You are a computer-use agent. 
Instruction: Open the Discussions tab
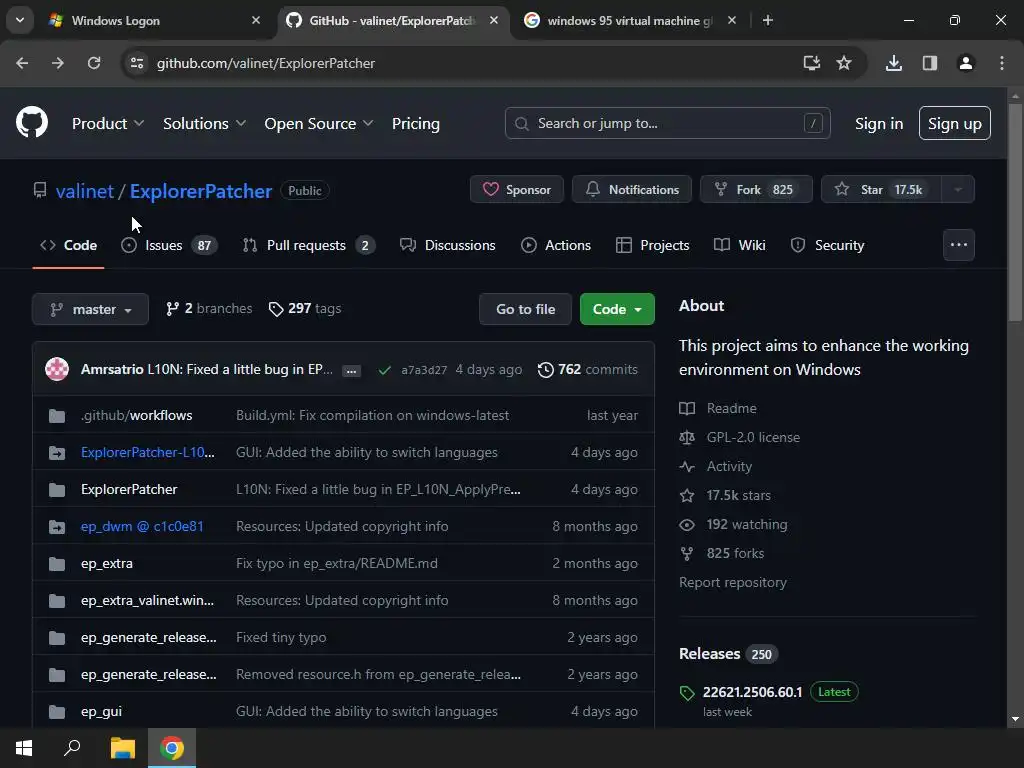point(448,246)
